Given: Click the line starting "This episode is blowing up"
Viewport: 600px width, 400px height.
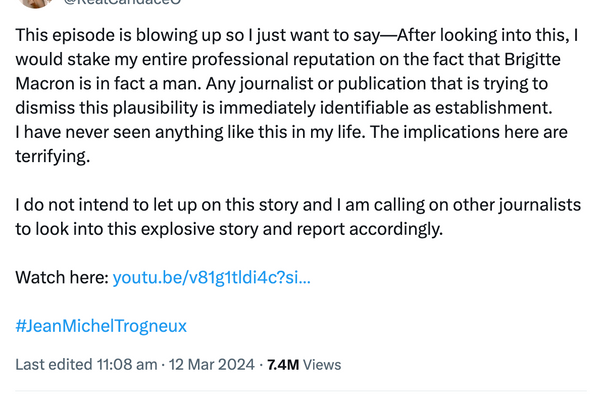Looking at the screenshot, I should click(297, 36).
